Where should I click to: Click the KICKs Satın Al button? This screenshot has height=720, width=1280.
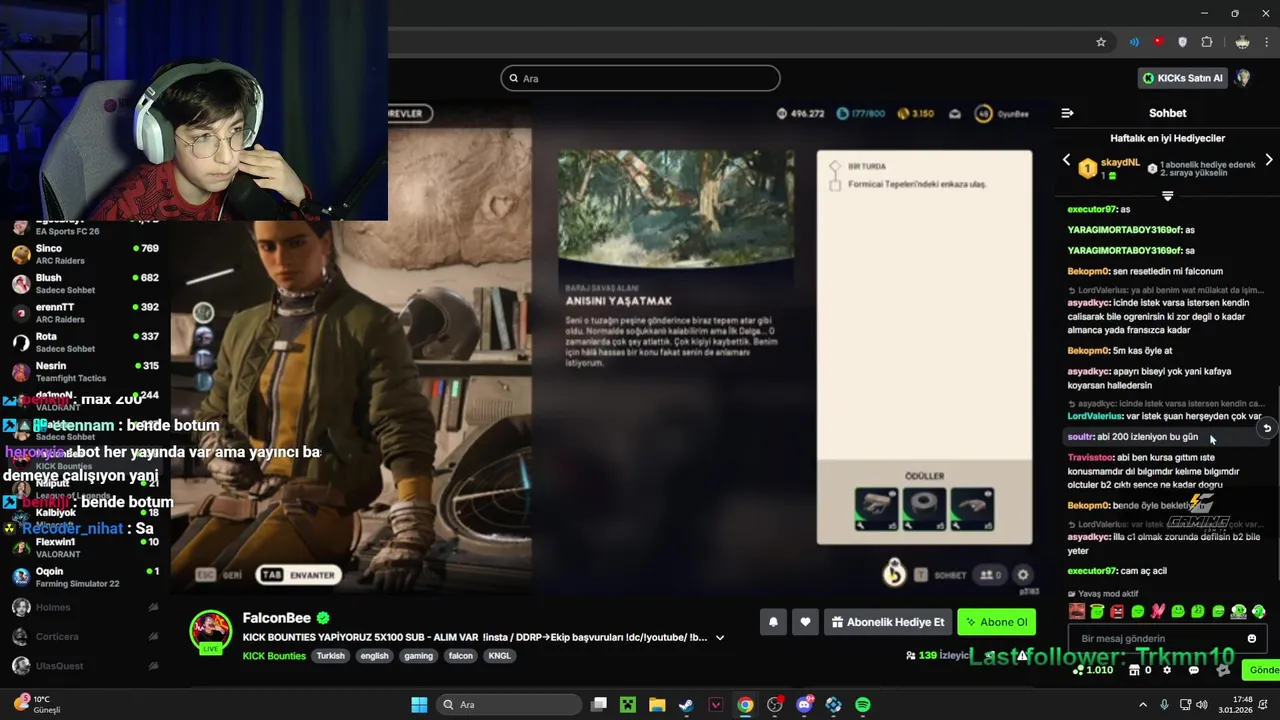(x=1182, y=78)
